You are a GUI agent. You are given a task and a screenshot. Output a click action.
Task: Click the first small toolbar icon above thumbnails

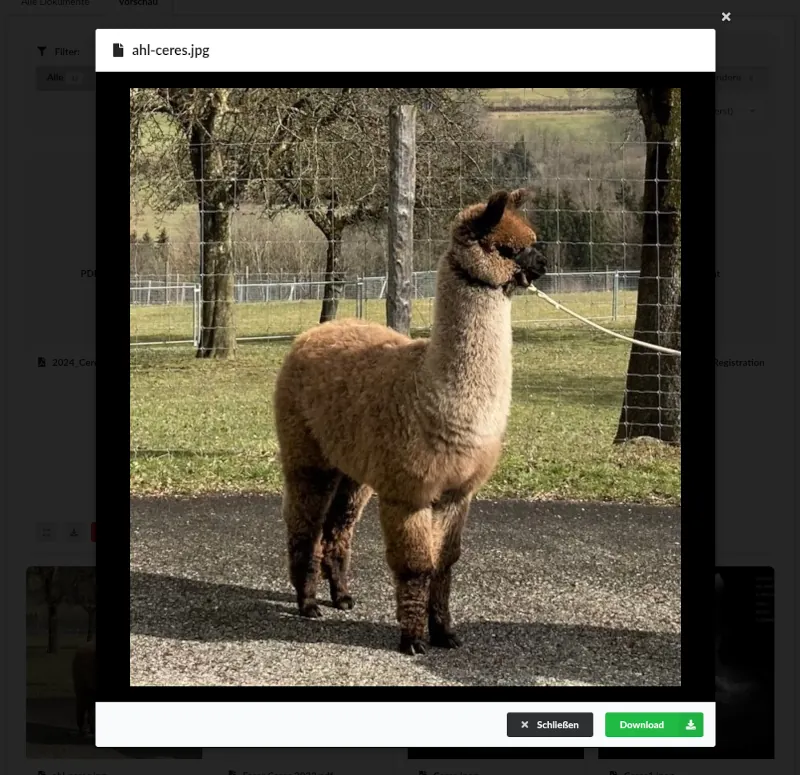(46, 532)
